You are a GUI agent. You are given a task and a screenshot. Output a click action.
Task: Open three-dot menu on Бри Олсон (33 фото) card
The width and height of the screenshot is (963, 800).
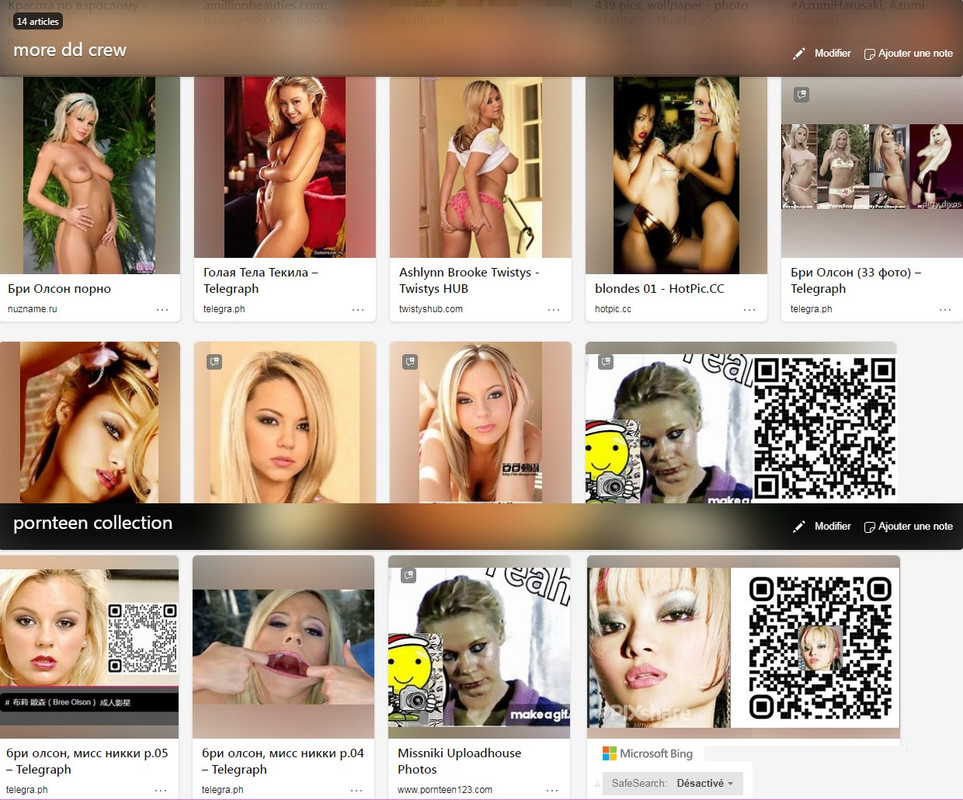[945, 309]
